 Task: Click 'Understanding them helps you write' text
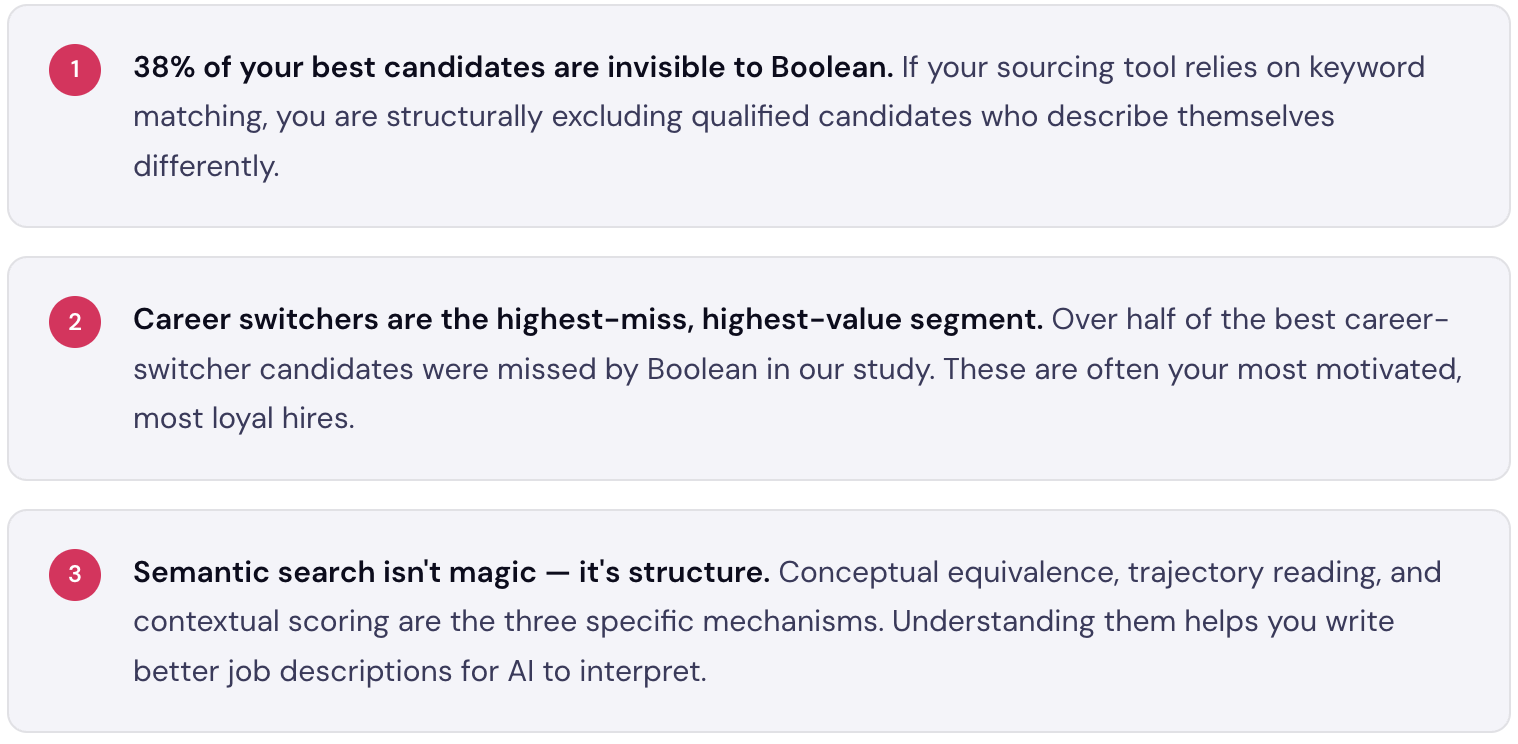click(1143, 621)
